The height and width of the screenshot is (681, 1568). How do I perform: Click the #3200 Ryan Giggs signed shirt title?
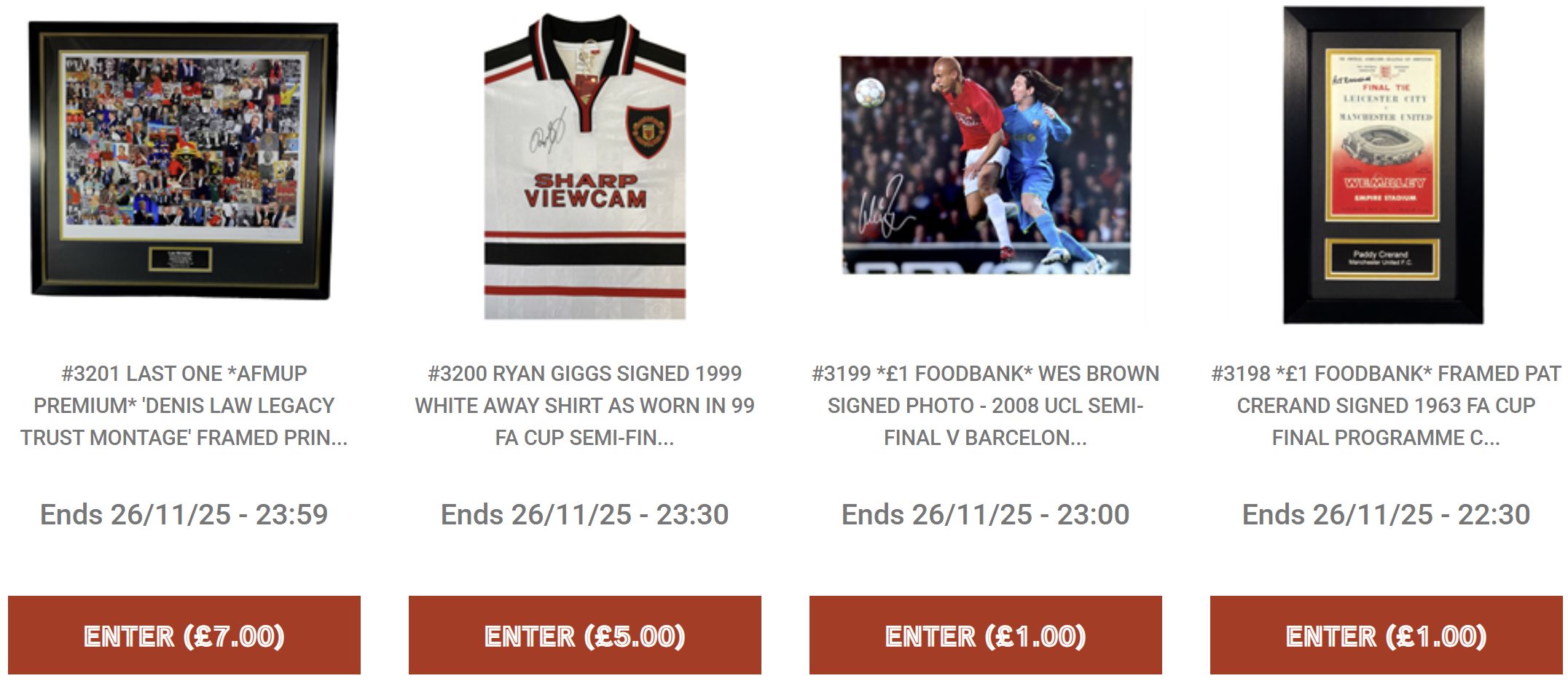[x=584, y=406]
